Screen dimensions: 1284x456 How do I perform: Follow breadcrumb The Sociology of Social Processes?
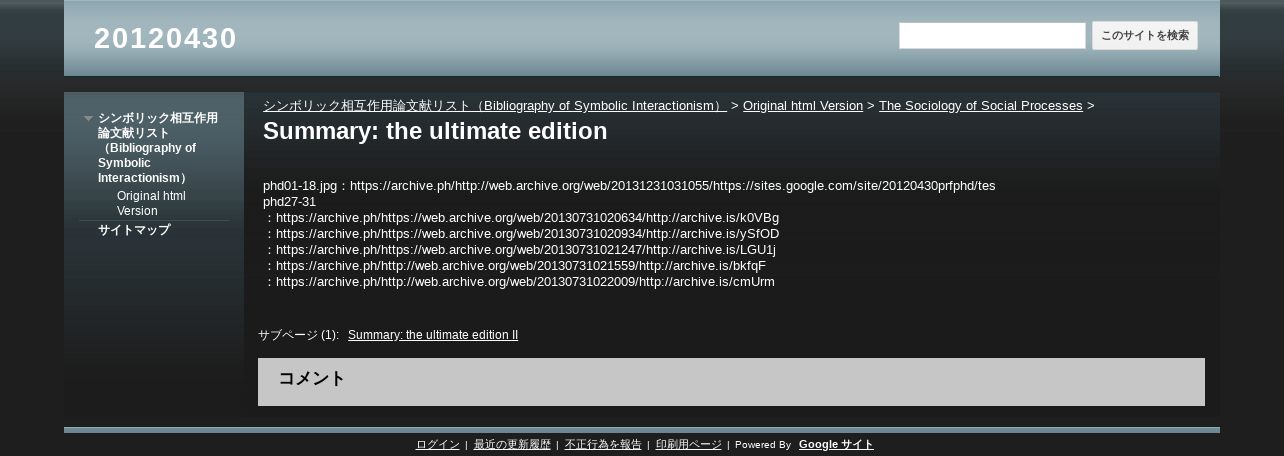(x=981, y=105)
